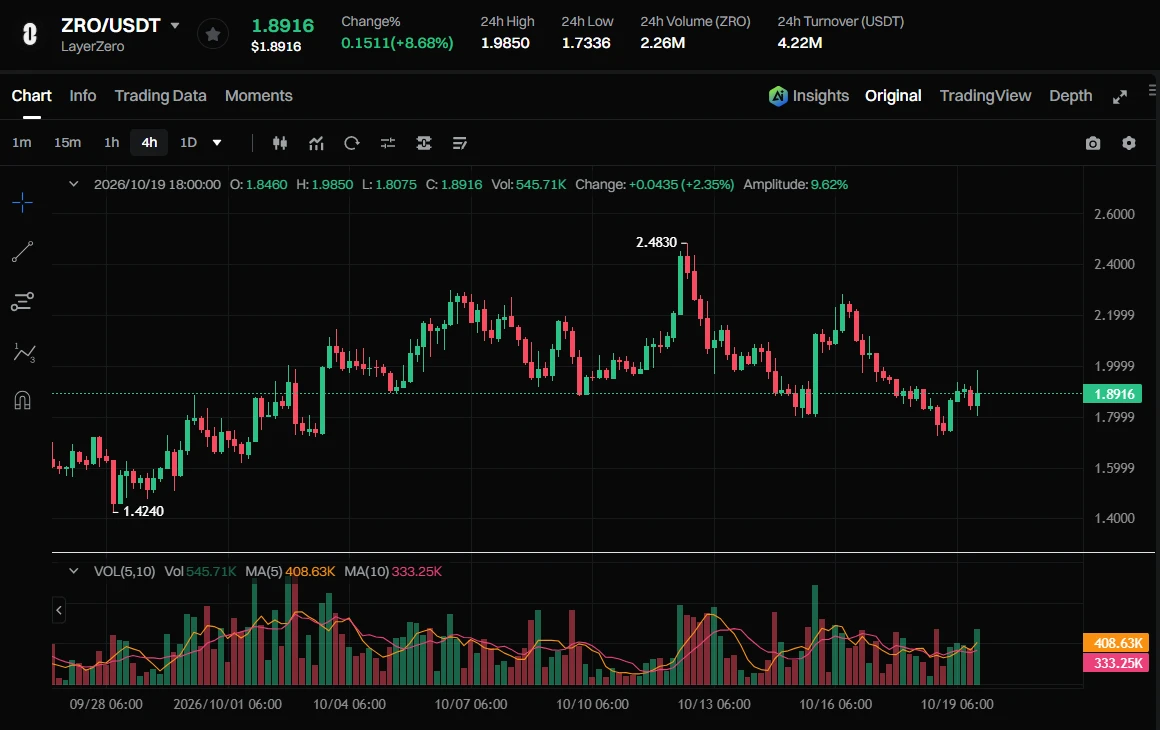Switch to the Moments tab
The image size is (1160, 730).
[x=259, y=95]
